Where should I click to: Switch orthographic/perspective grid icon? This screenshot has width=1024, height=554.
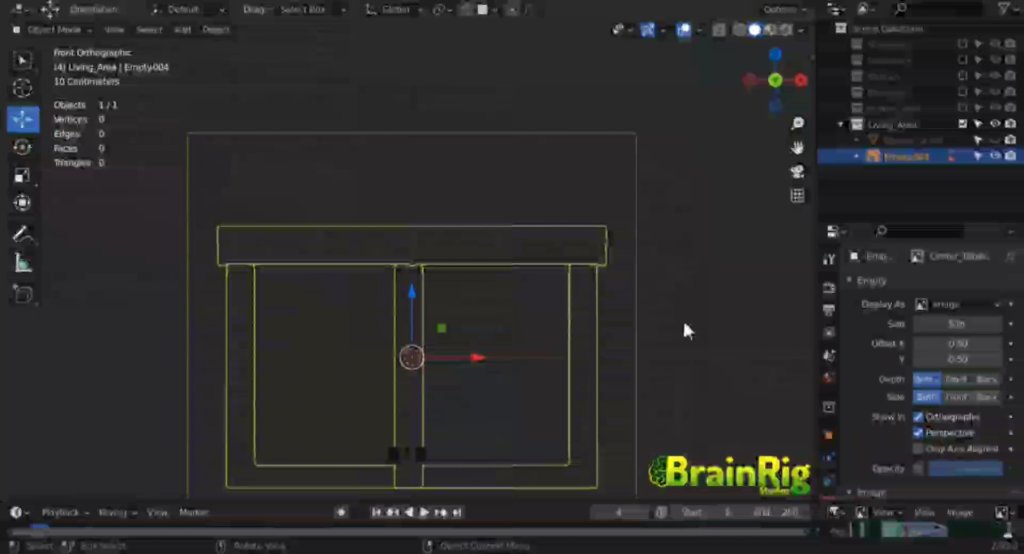(x=797, y=195)
